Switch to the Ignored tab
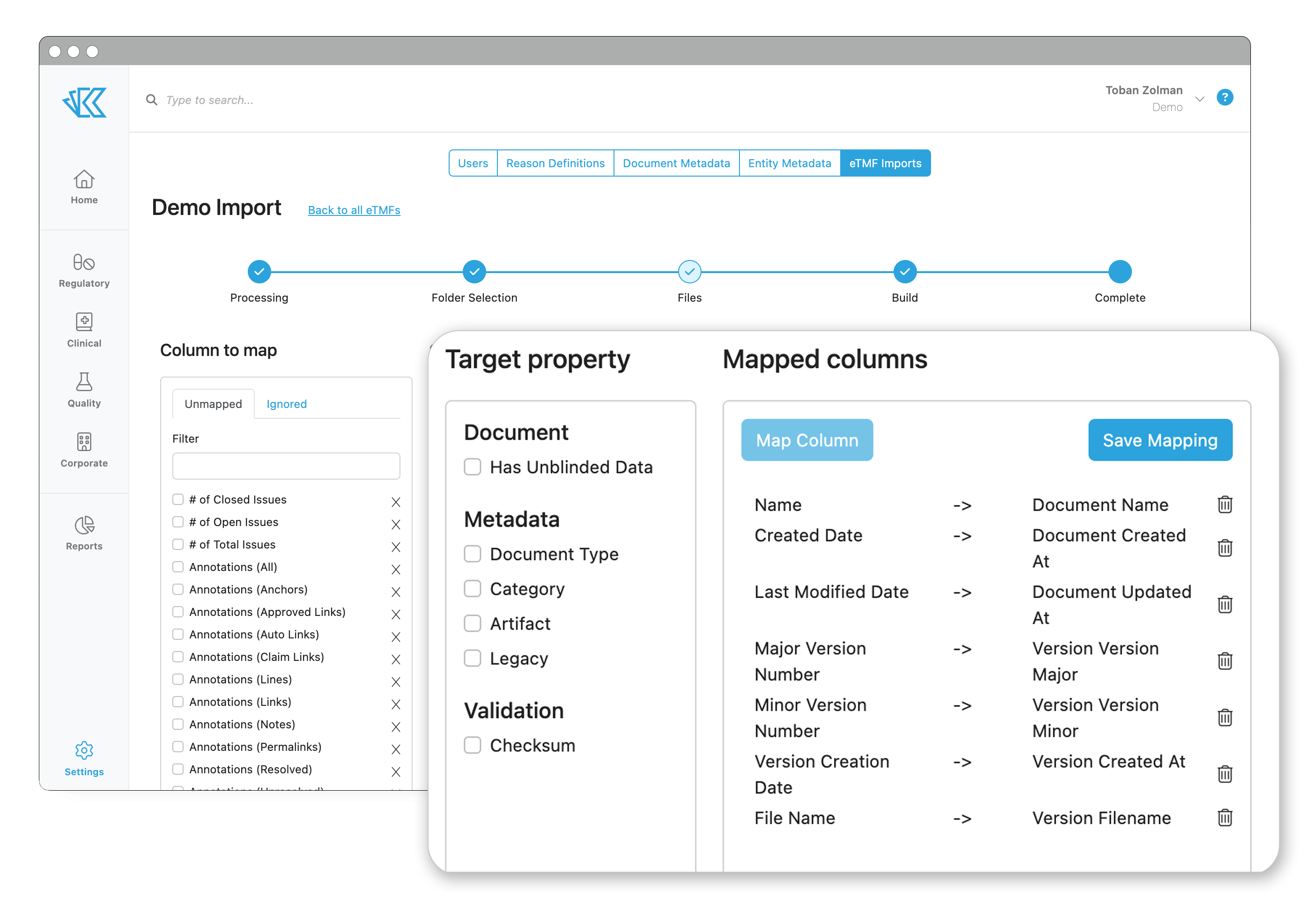This screenshot has height=904, width=1316. pos(287,404)
